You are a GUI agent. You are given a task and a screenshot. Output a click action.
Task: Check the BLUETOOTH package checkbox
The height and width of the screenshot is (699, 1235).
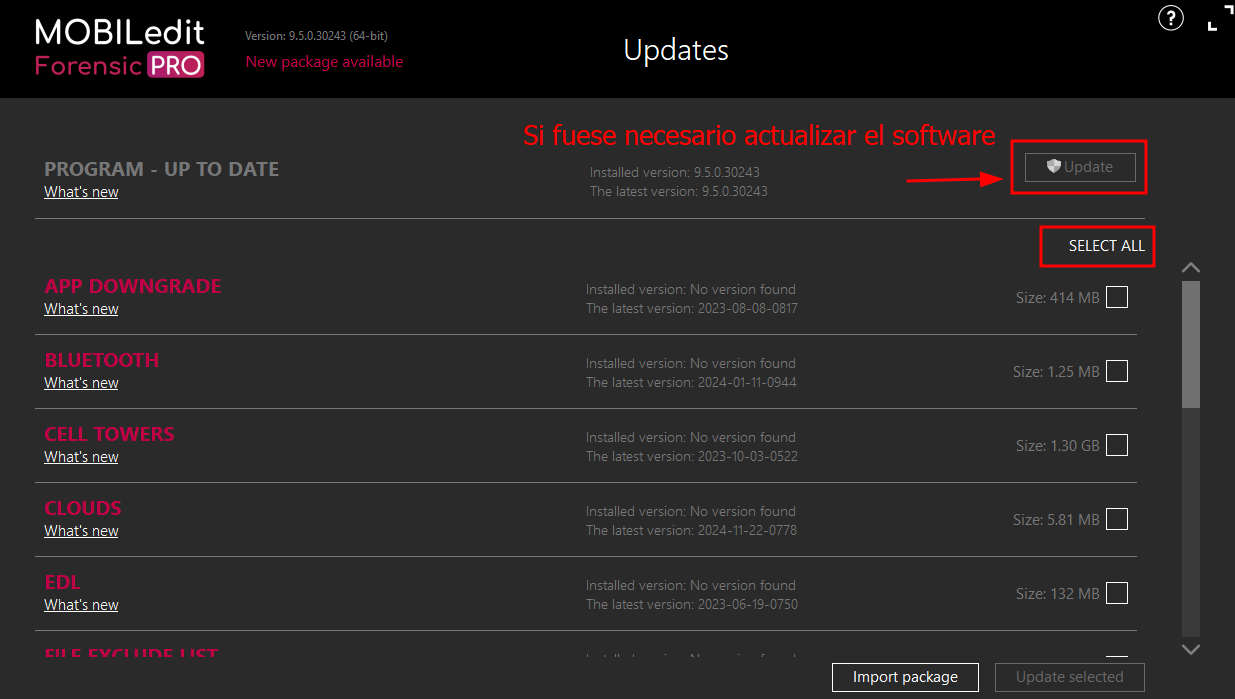coord(1117,371)
